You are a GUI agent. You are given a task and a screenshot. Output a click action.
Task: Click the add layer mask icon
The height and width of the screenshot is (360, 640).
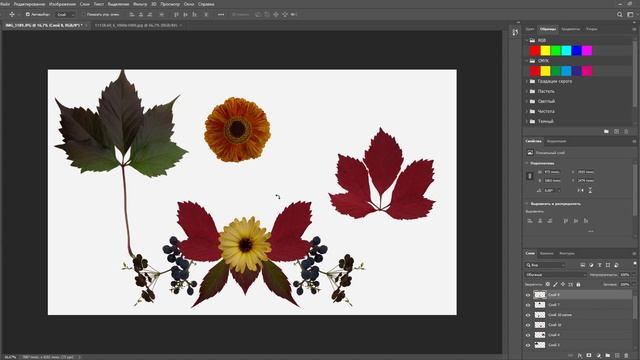pos(589,356)
